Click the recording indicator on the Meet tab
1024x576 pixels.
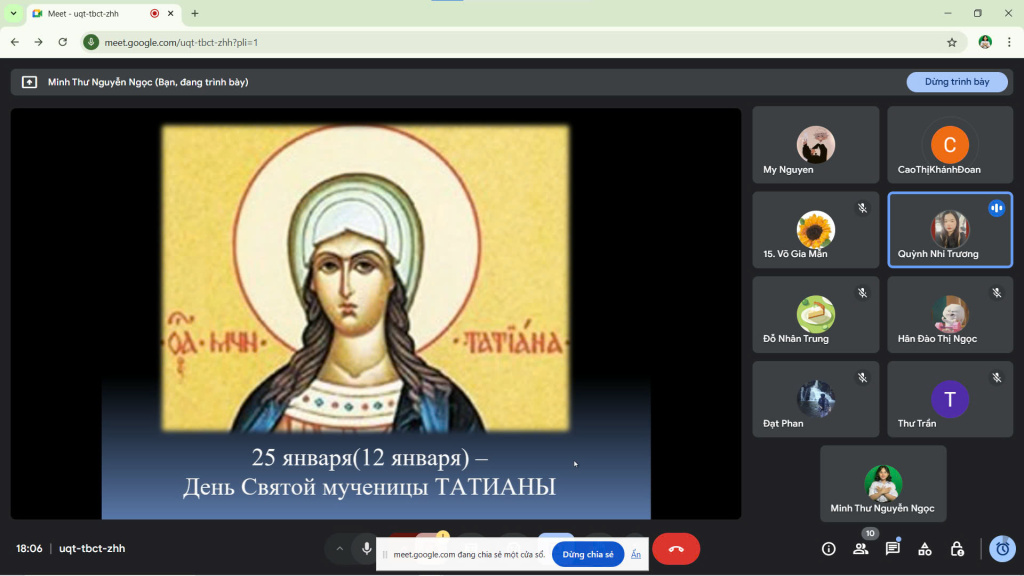(x=155, y=13)
